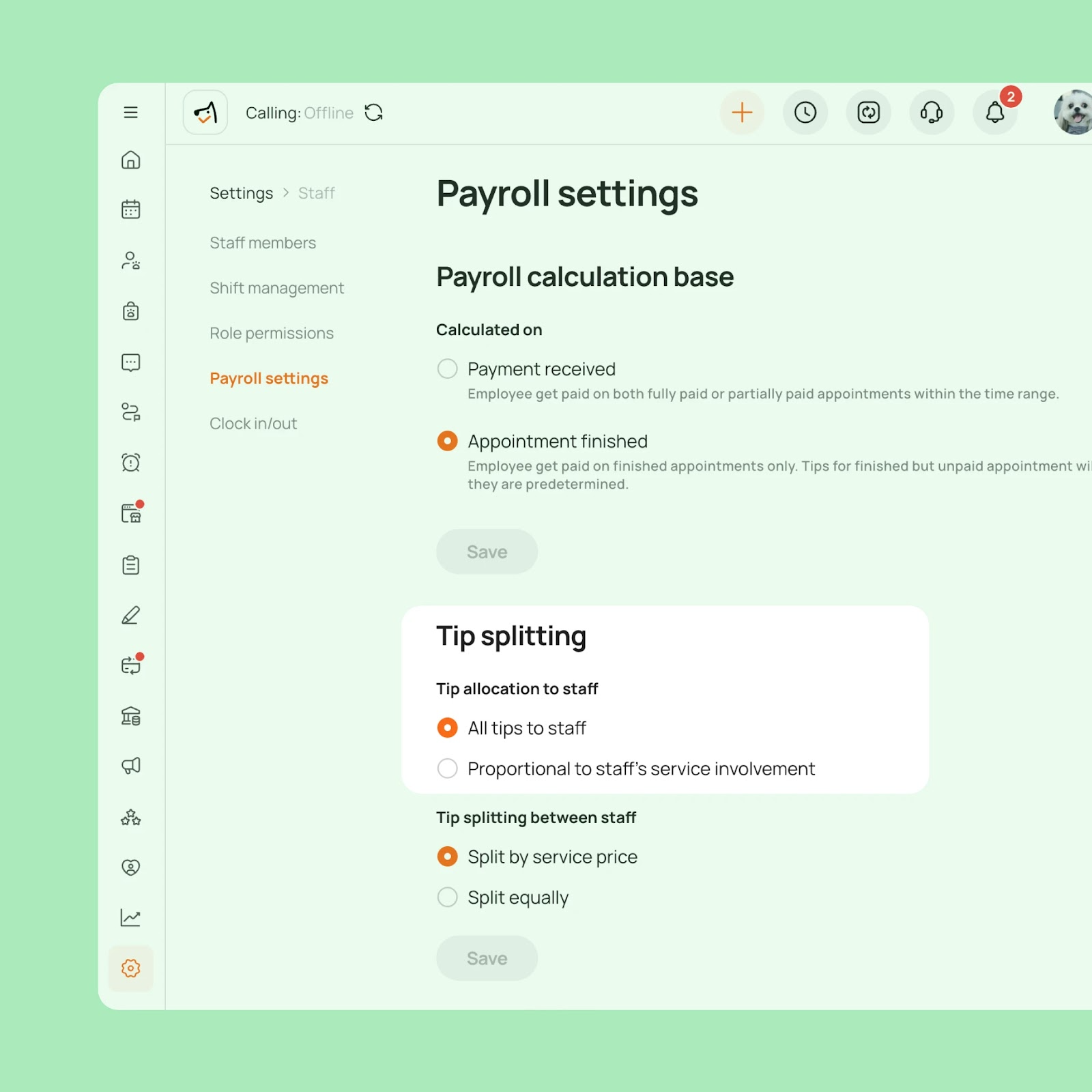Choose Proportional to staff's service involvement
The height and width of the screenshot is (1092, 1092).
tap(447, 768)
